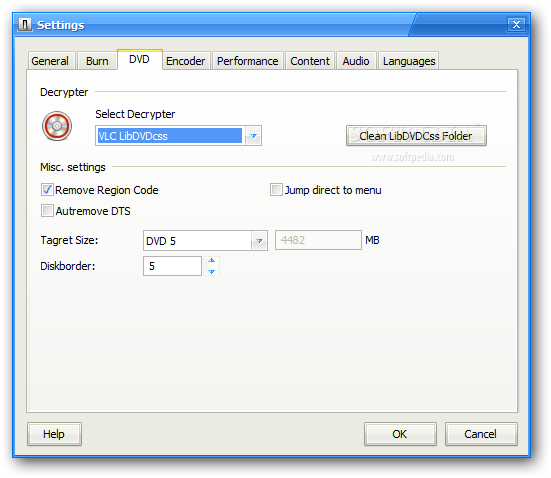
Task: Open the Audio tab
Action: (x=356, y=61)
